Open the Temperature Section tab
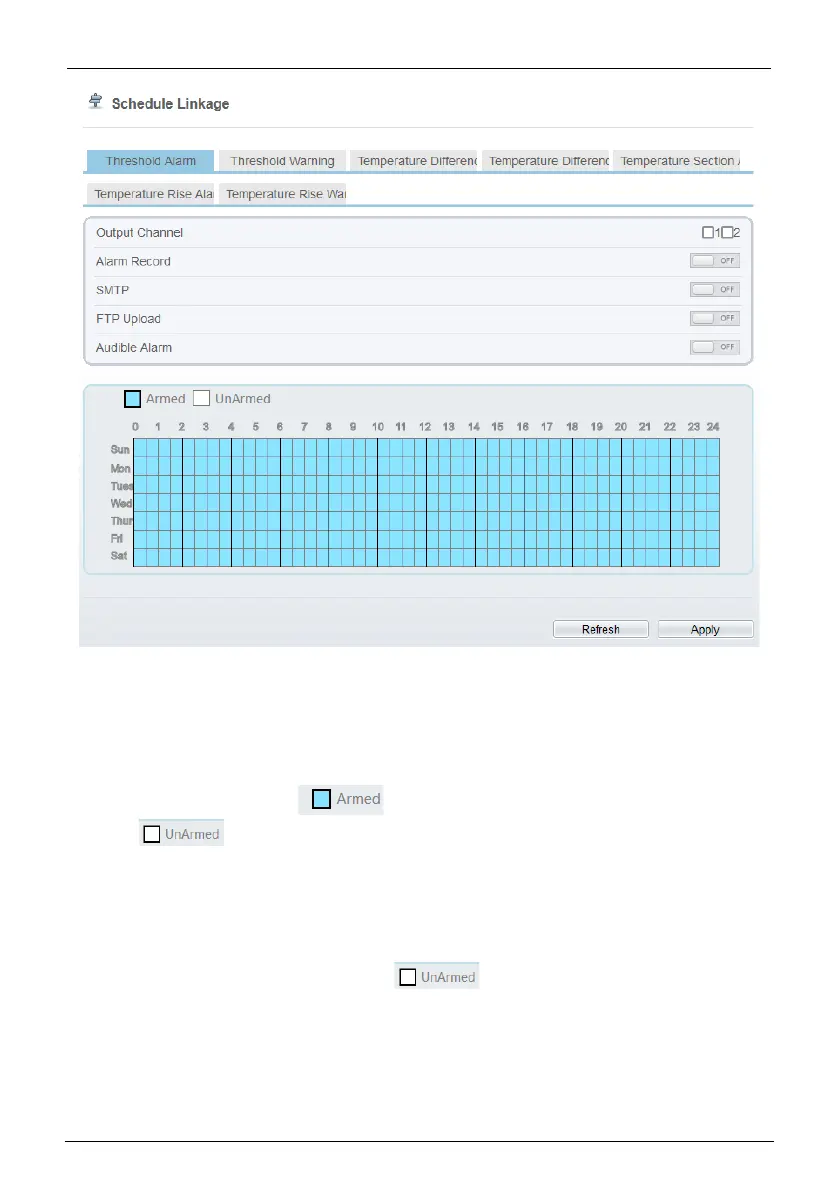The height and width of the screenshot is (1191, 839). pos(678,161)
